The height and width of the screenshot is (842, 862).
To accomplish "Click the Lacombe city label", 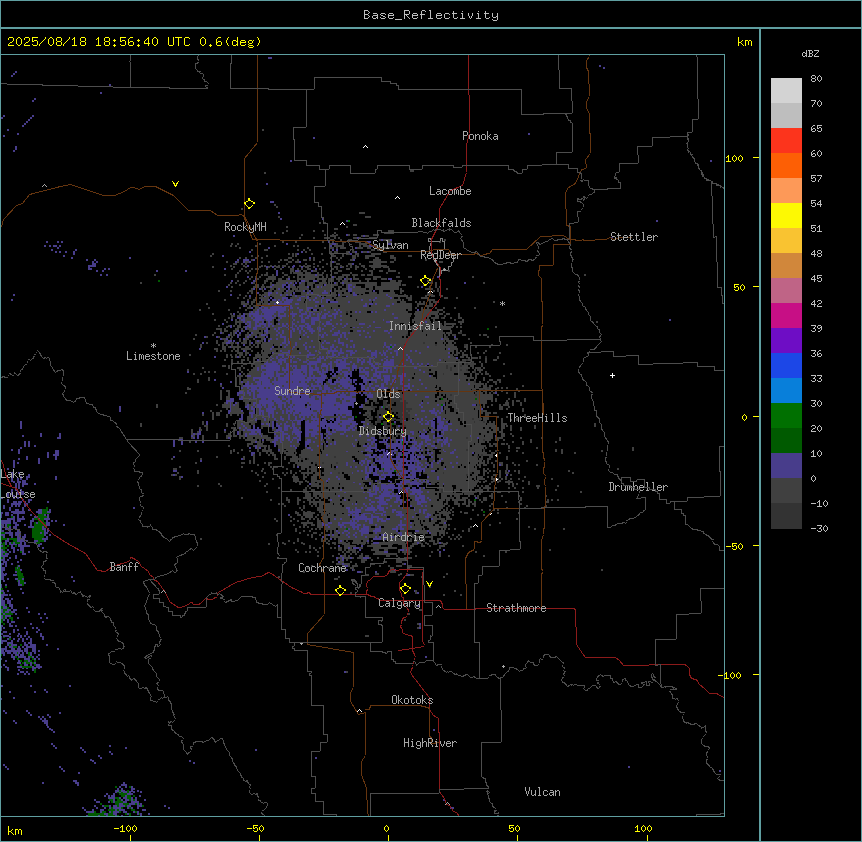I will point(450,191).
